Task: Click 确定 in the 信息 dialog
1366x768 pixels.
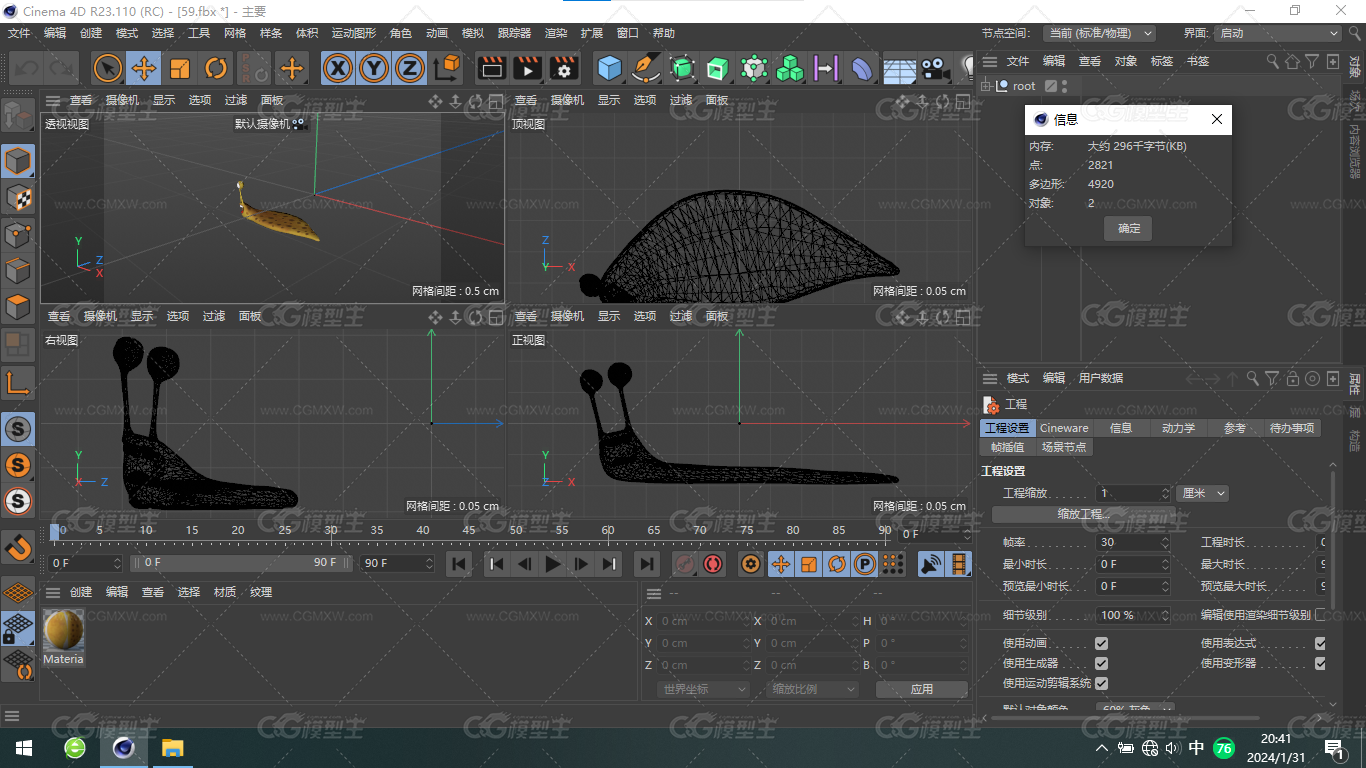Action: (x=1129, y=228)
